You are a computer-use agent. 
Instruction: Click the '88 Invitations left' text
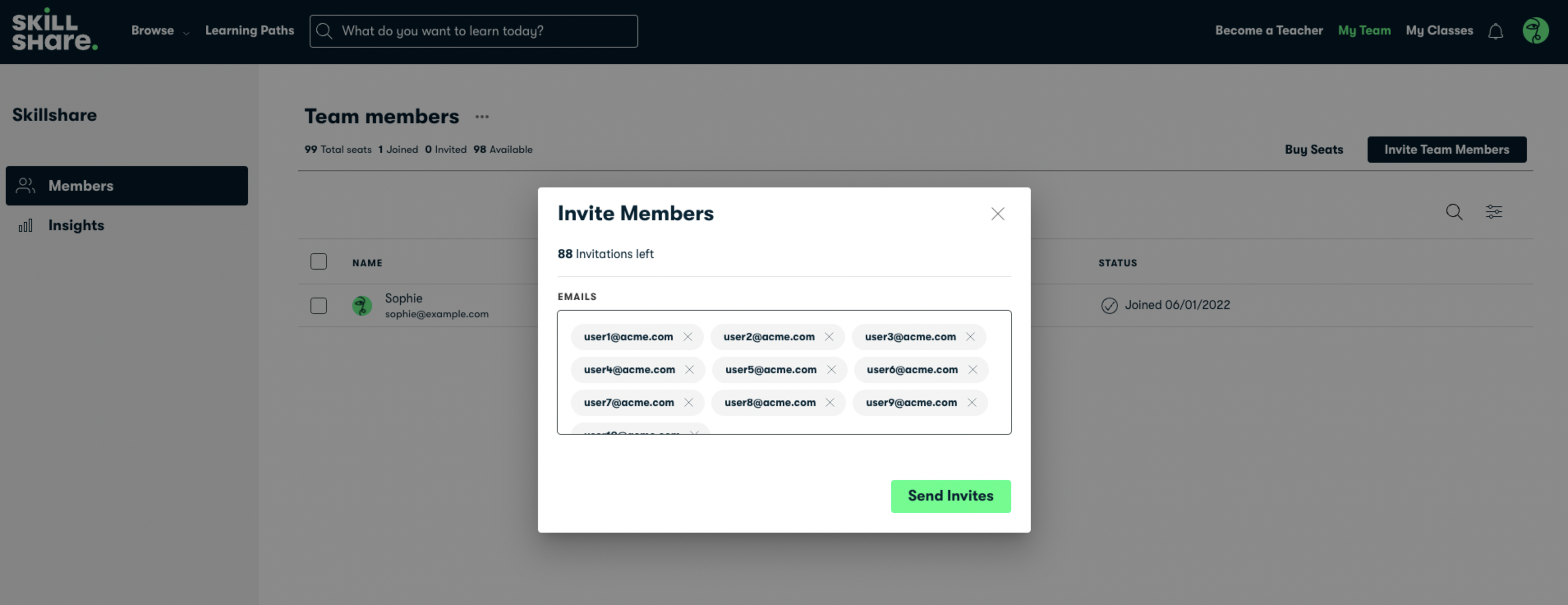click(x=605, y=254)
